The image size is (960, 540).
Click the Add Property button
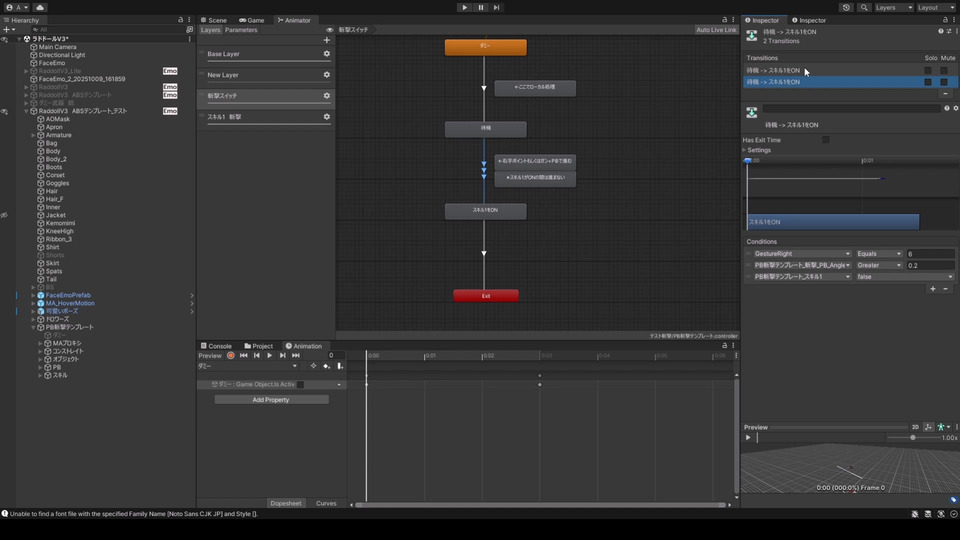pos(271,399)
